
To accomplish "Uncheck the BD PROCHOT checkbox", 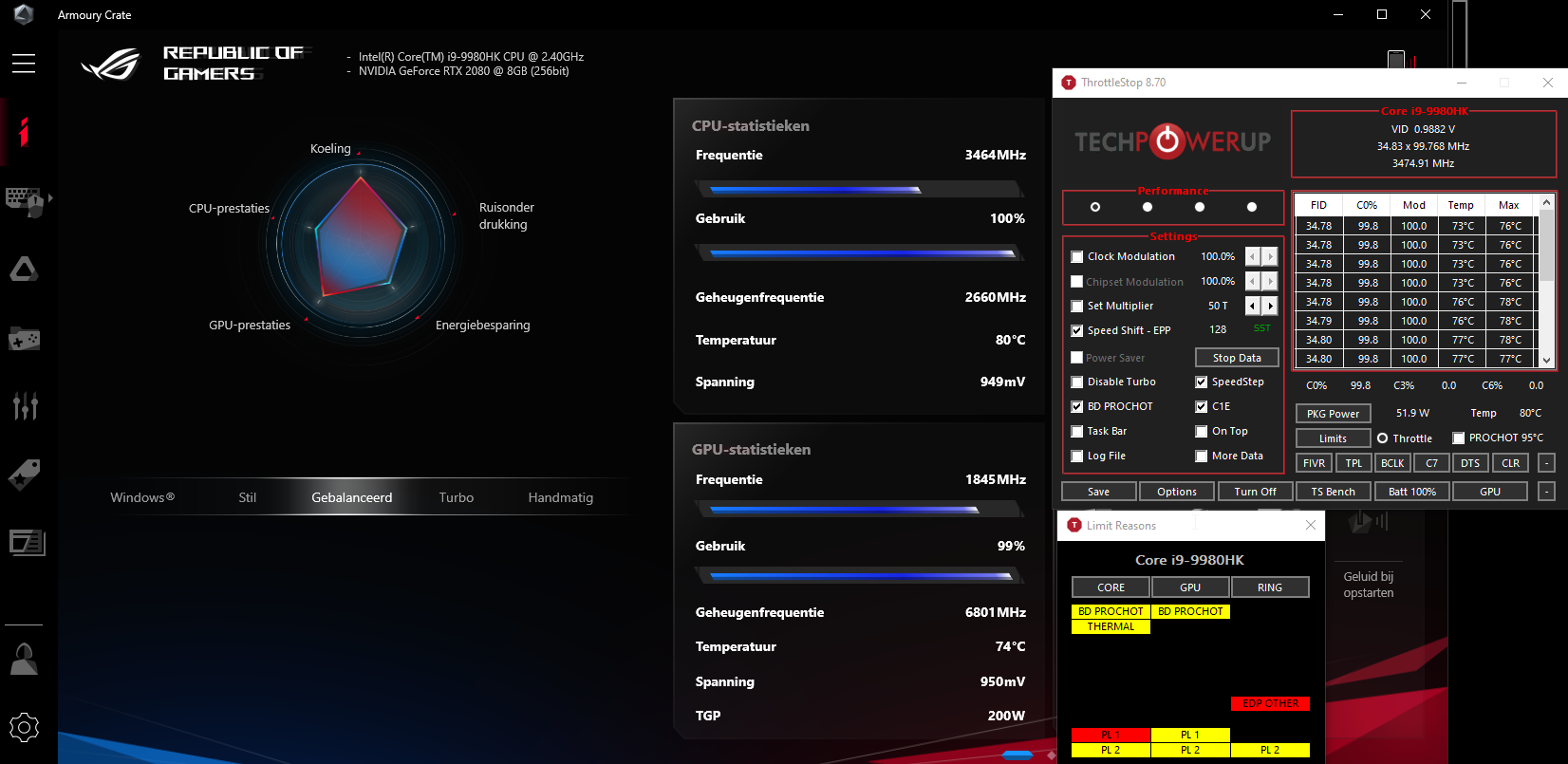I will point(1077,406).
